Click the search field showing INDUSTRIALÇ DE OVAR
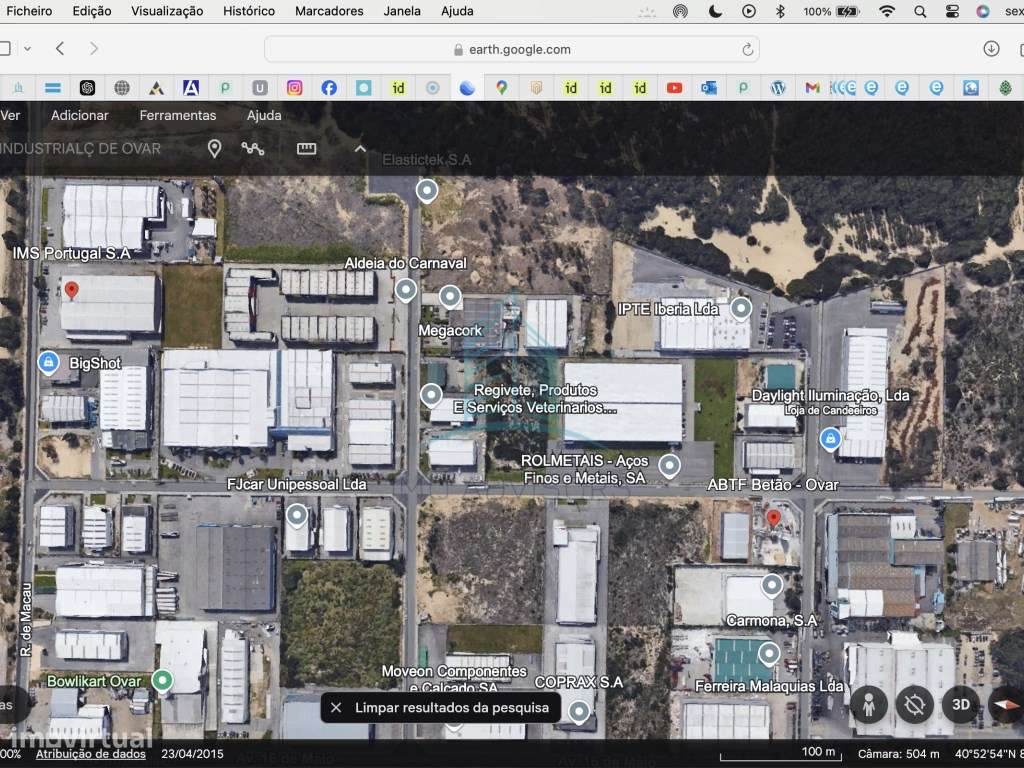 (x=80, y=149)
